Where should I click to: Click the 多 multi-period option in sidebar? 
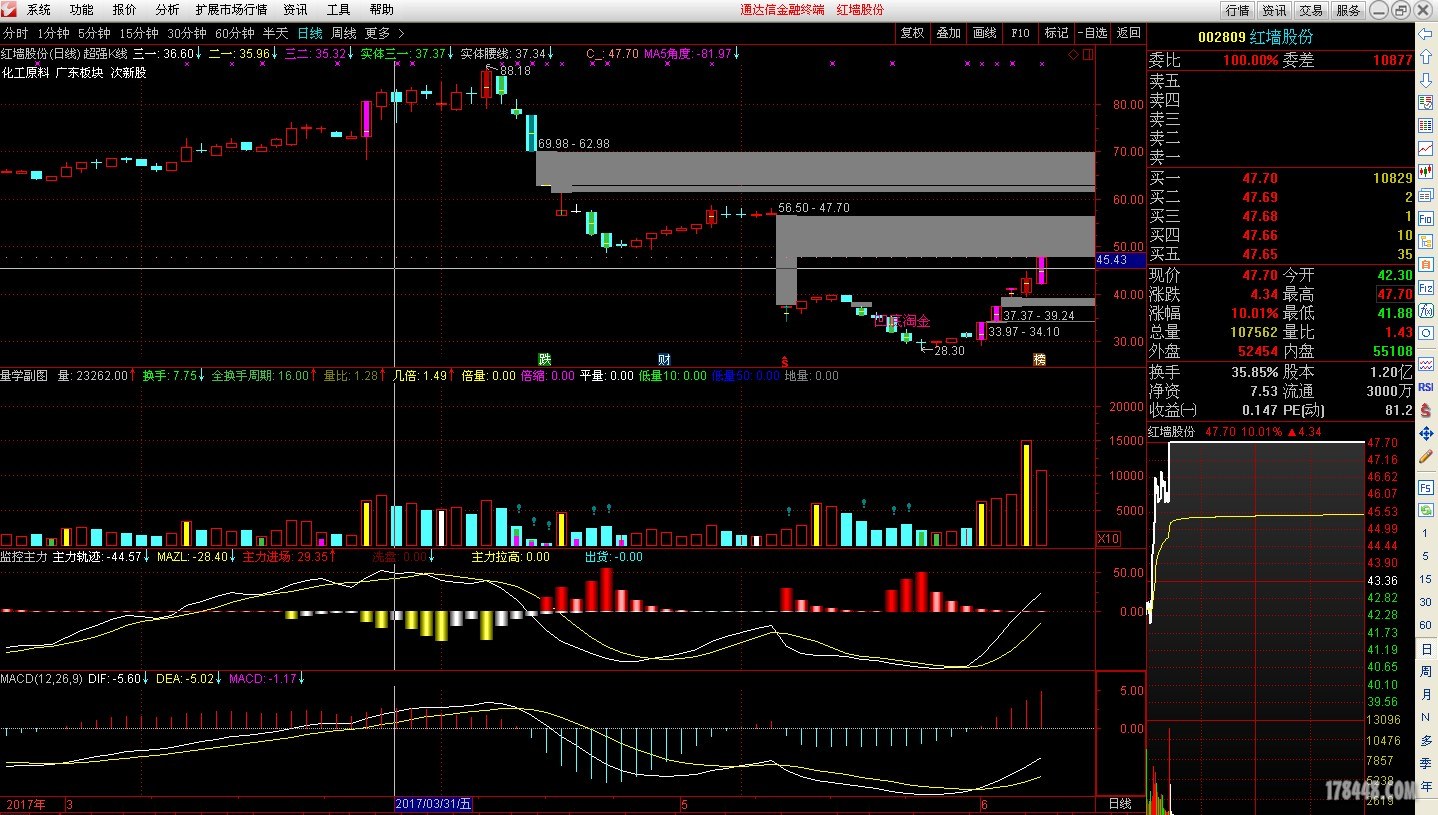[1425, 740]
